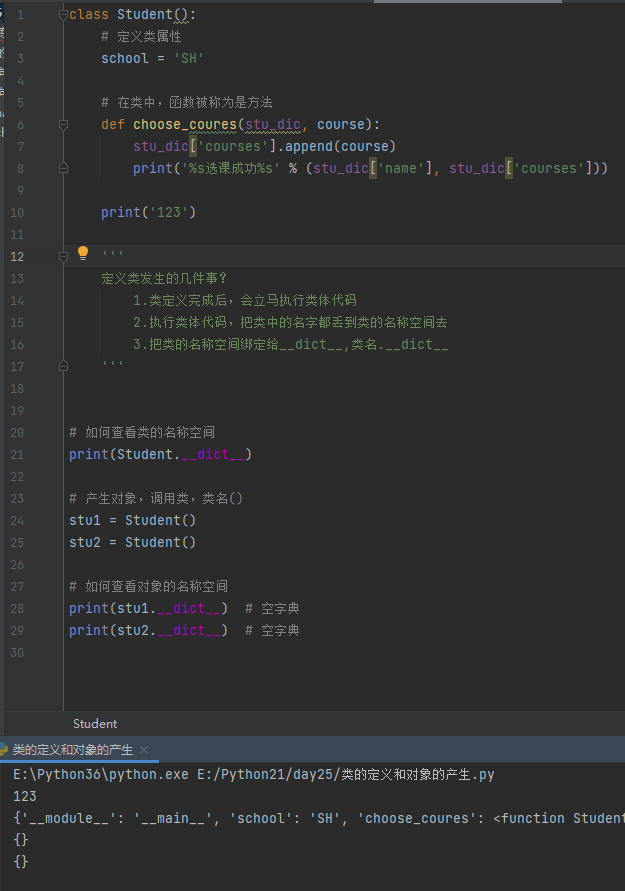
Task: Click line number 12 in gutter
Action: (x=17, y=257)
